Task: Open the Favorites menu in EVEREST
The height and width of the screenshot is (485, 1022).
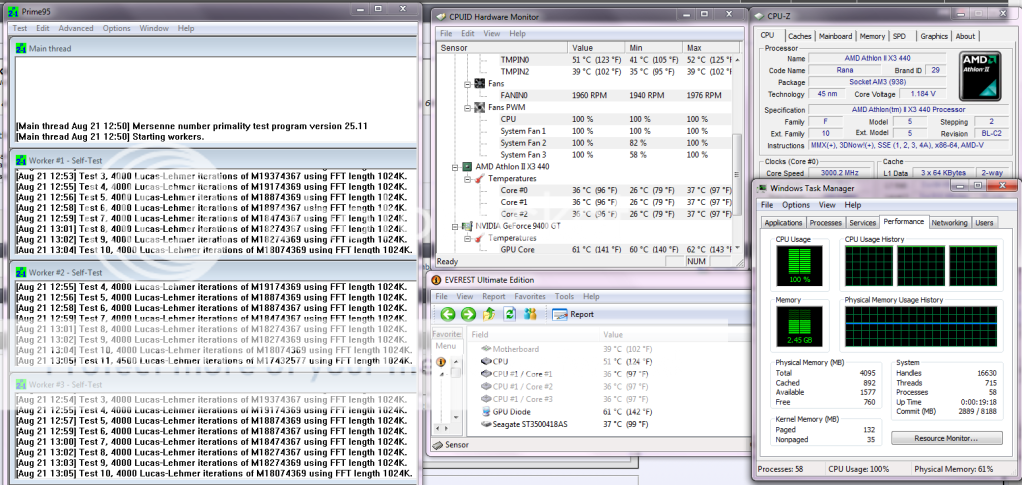Action: pos(530,296)
